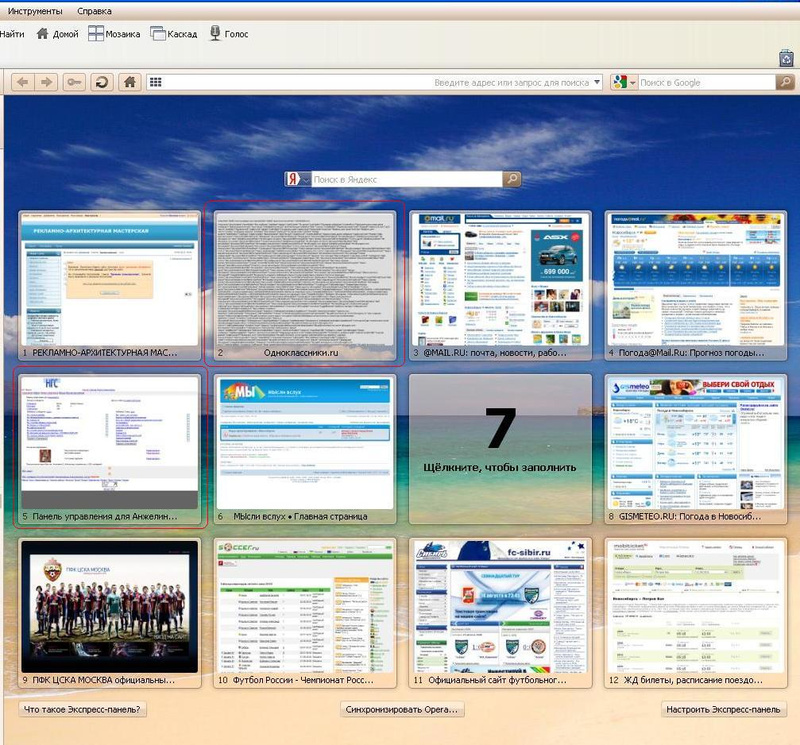800x745 pixels.
Task: Open speed dial 8 GISMETEO.RU
Action: [x=696, y=449]
